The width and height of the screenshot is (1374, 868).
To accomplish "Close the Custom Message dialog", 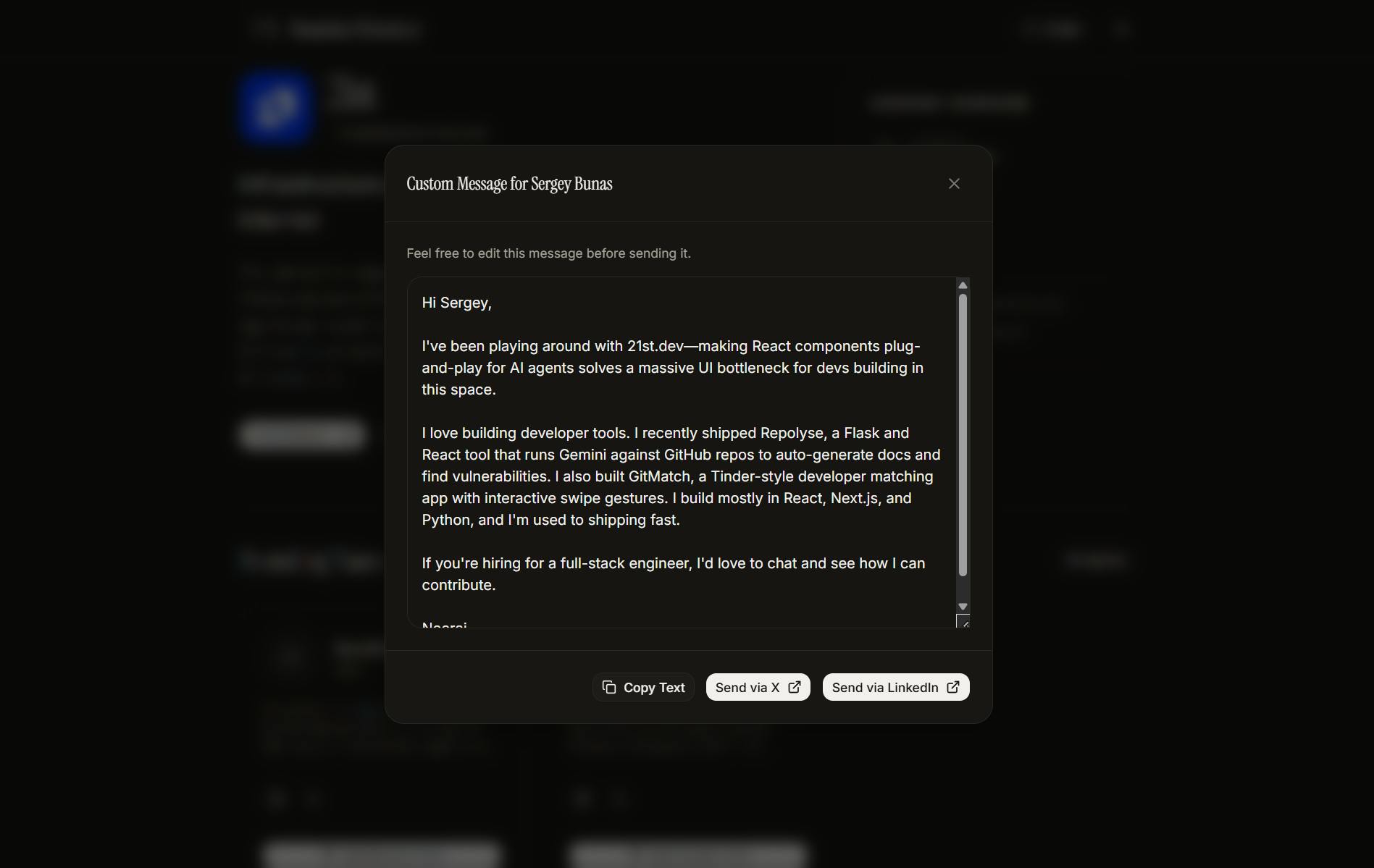I will (954, 184).
